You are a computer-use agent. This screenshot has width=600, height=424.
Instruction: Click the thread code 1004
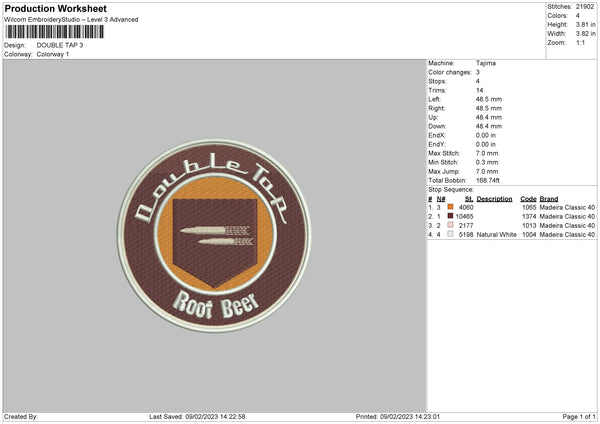pos(529,235)
